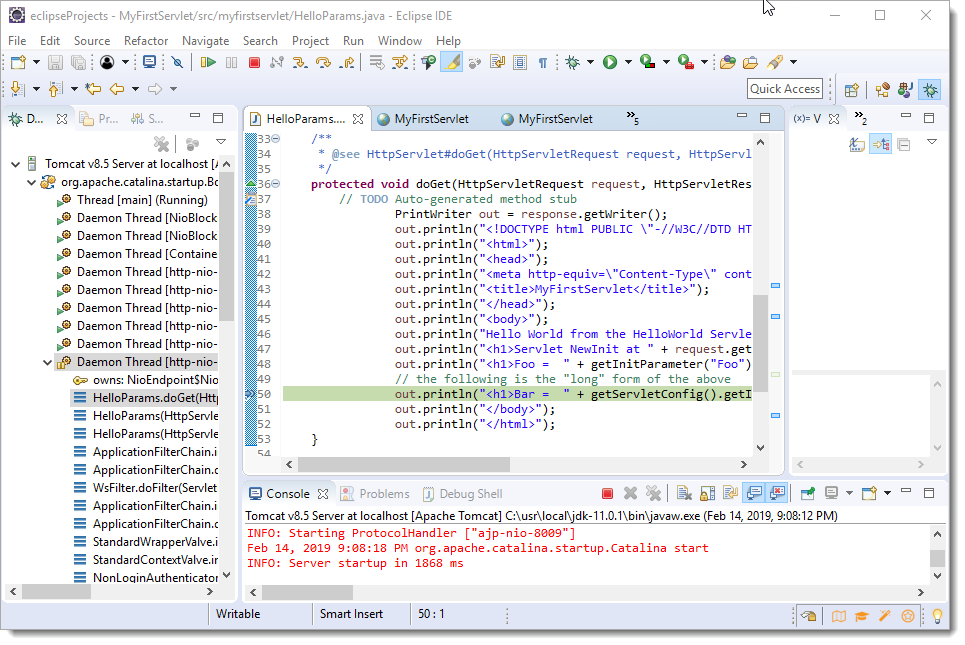This screenshot has height=645, width=965.
Task: Open the Debug configurations dropdown arrow
Action: point(590,62)
